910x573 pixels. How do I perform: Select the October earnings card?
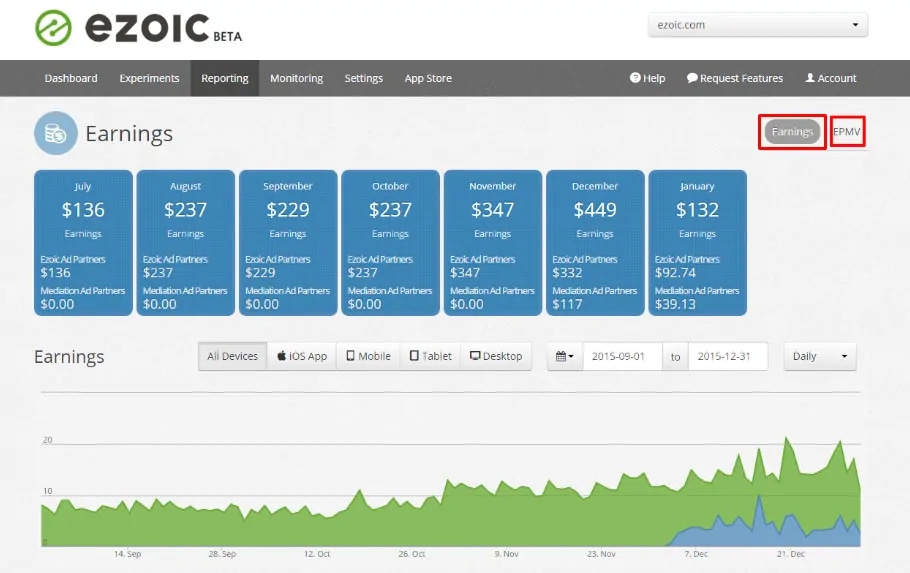click(x=391, y=243)
